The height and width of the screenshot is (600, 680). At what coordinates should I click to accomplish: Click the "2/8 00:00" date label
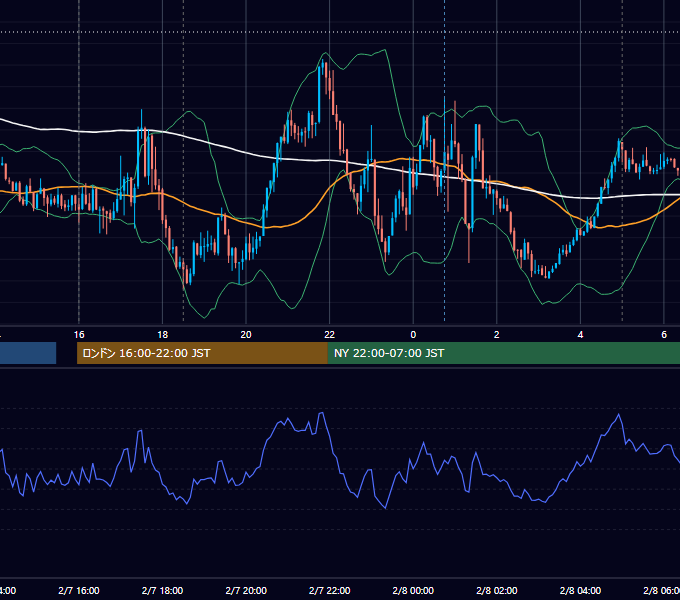coord(413,591)
